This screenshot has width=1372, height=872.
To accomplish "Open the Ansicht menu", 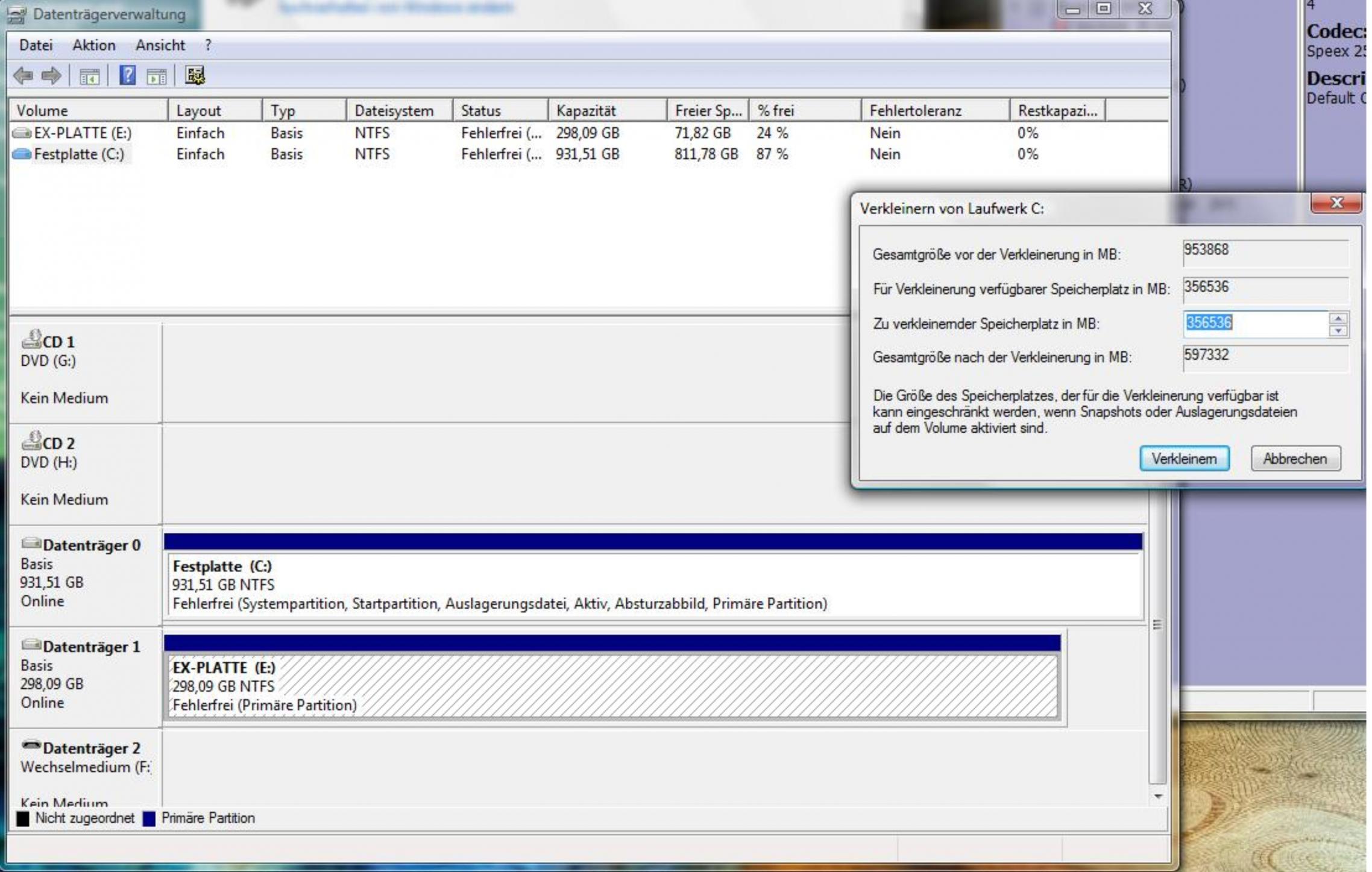I will pos(160,45).
